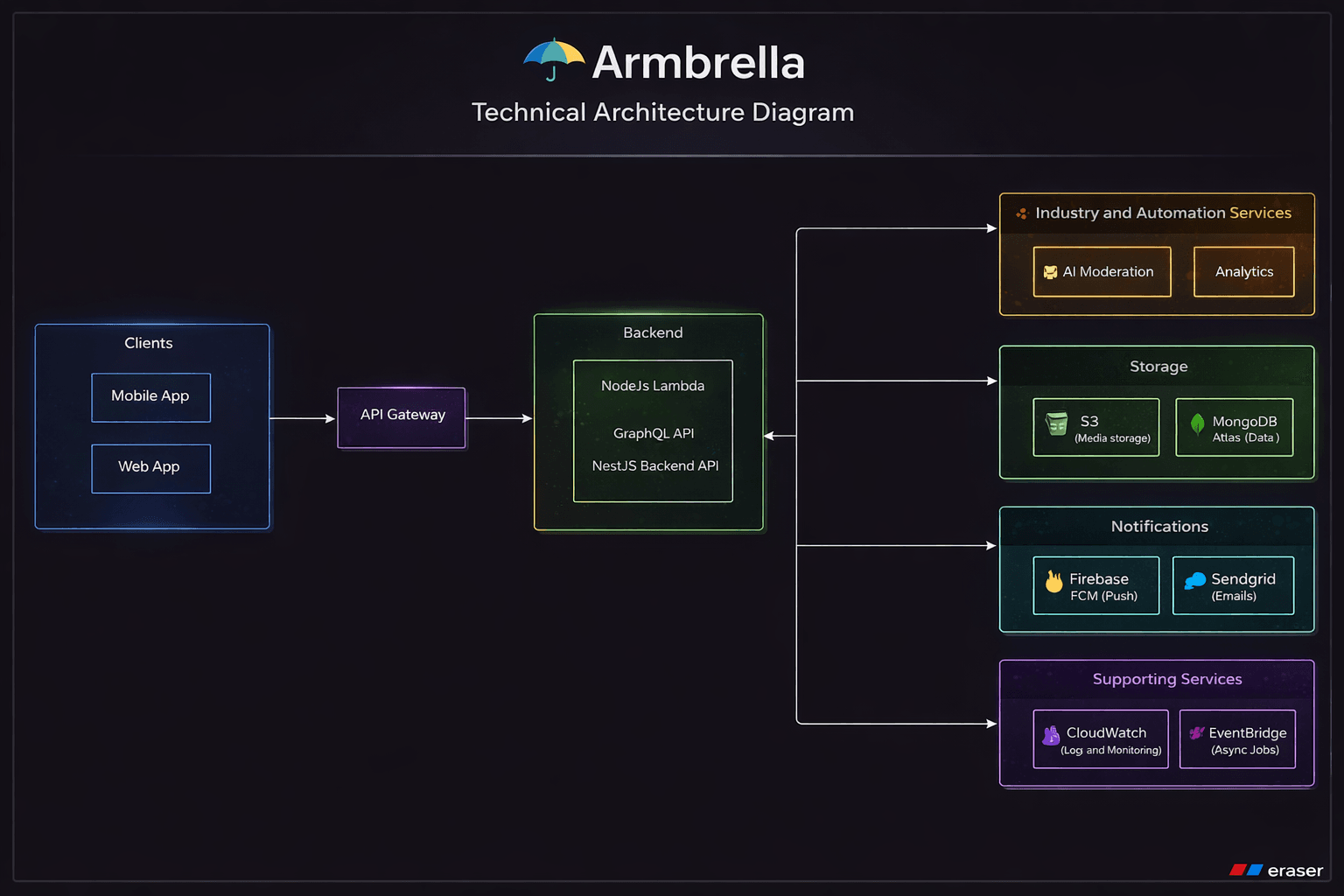Select the Web App box

pyautogui.click(x=150, y=468)
